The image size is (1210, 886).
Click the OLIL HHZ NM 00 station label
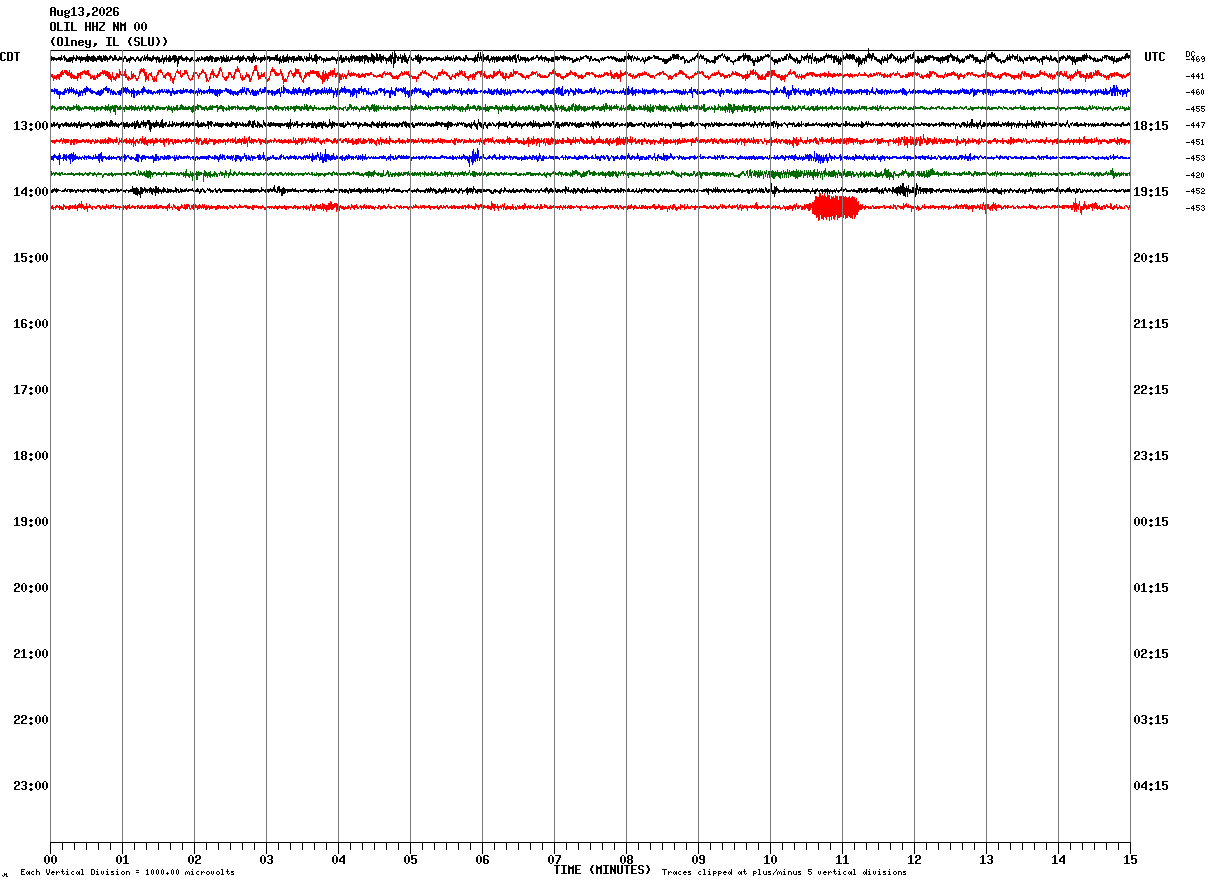point(98,27)
